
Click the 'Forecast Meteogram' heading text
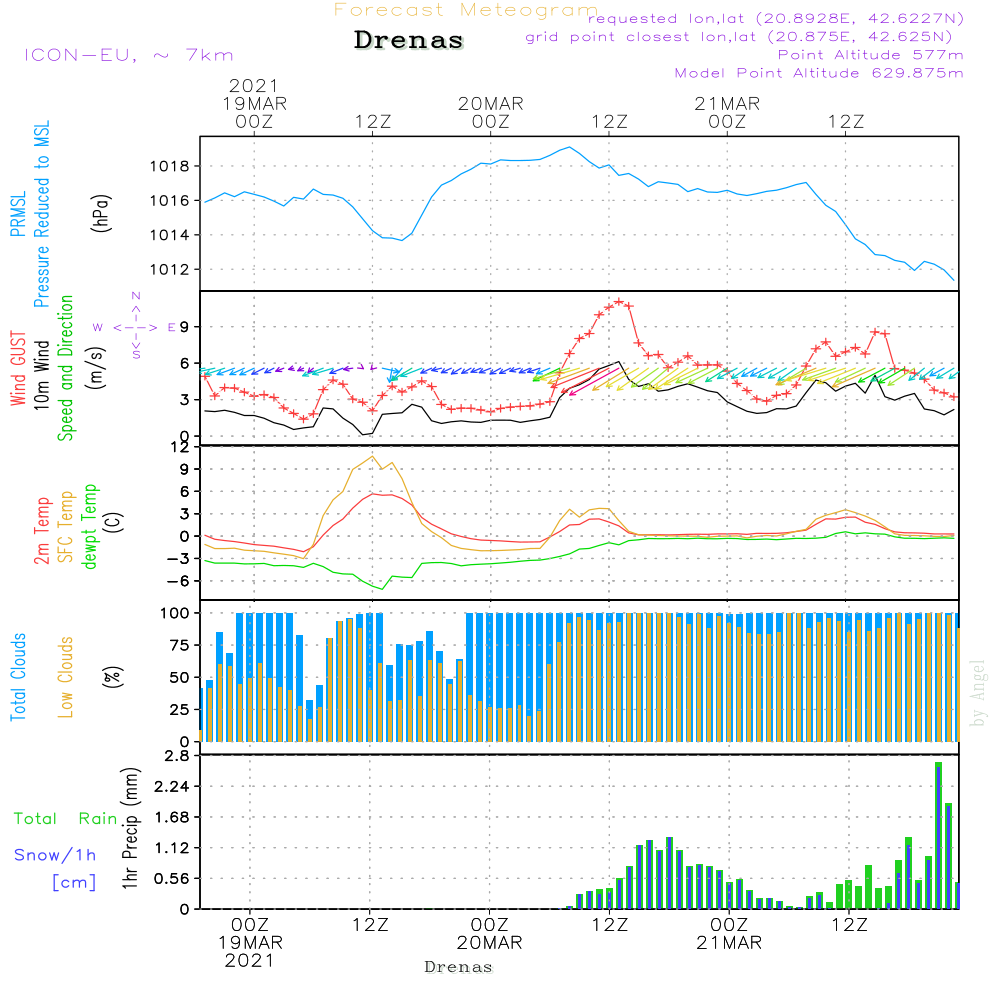point(466,10)
